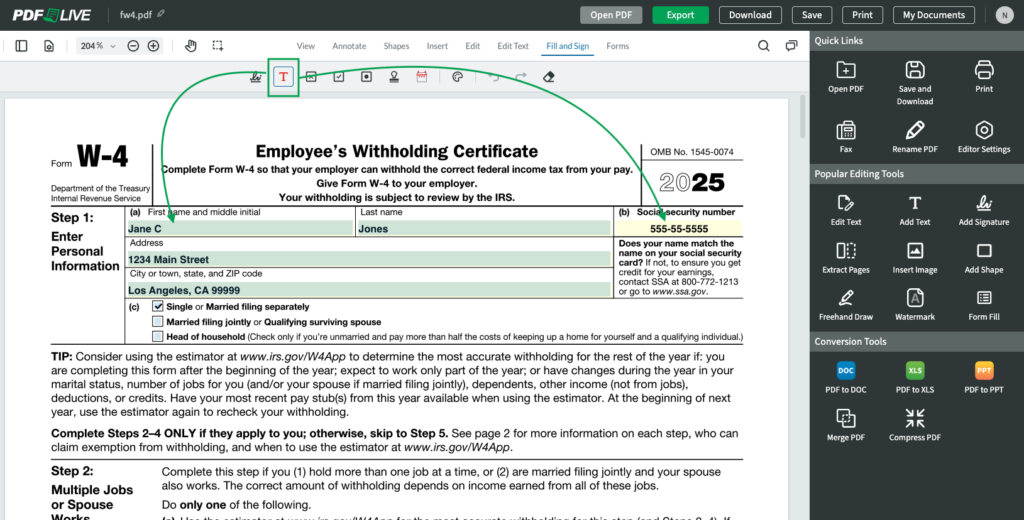Switch to the Edit Text tab
This screenshot has width=1024, height=520.
click(x=513, y=46)
